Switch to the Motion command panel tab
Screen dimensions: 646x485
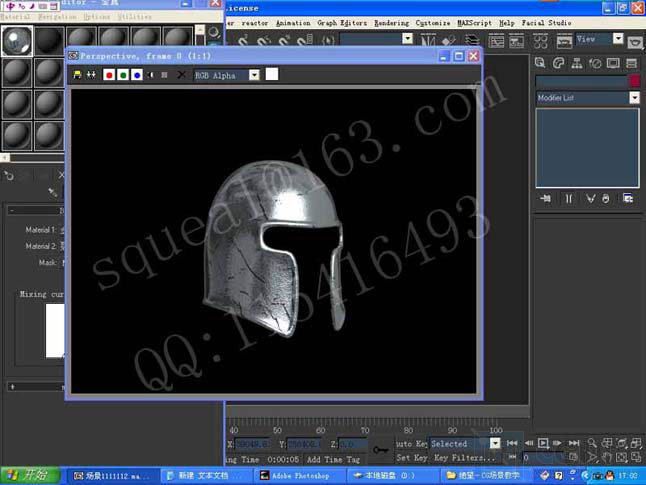[x=595, y=63]
